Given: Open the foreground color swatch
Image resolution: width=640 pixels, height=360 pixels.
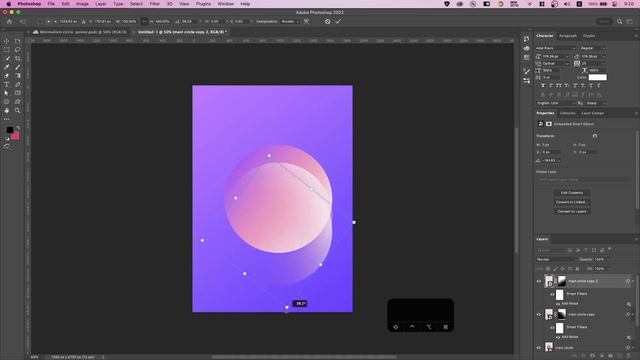Looking at the screenshot, I should tap(9, 130).
